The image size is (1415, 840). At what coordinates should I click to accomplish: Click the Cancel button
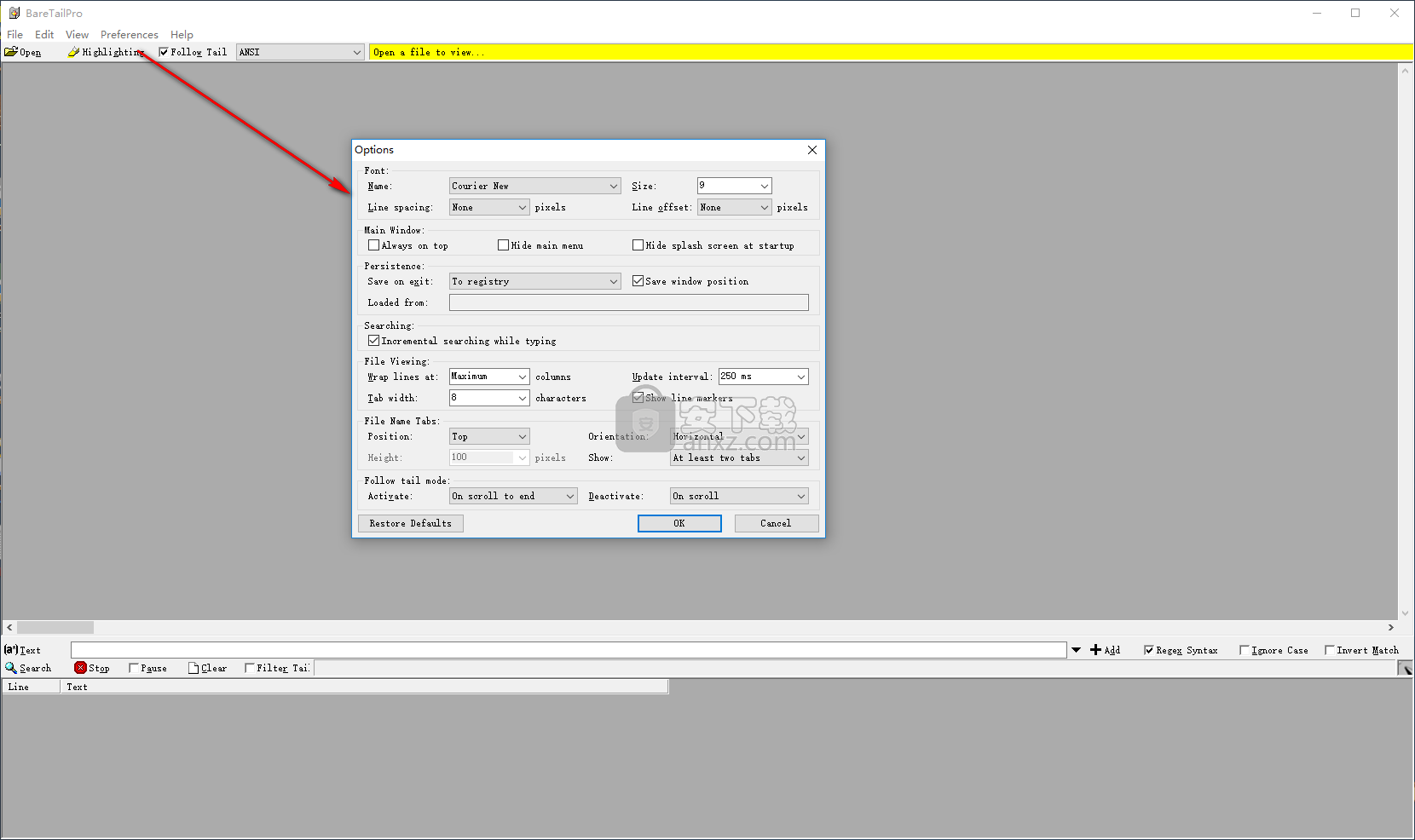coord(776,523)
